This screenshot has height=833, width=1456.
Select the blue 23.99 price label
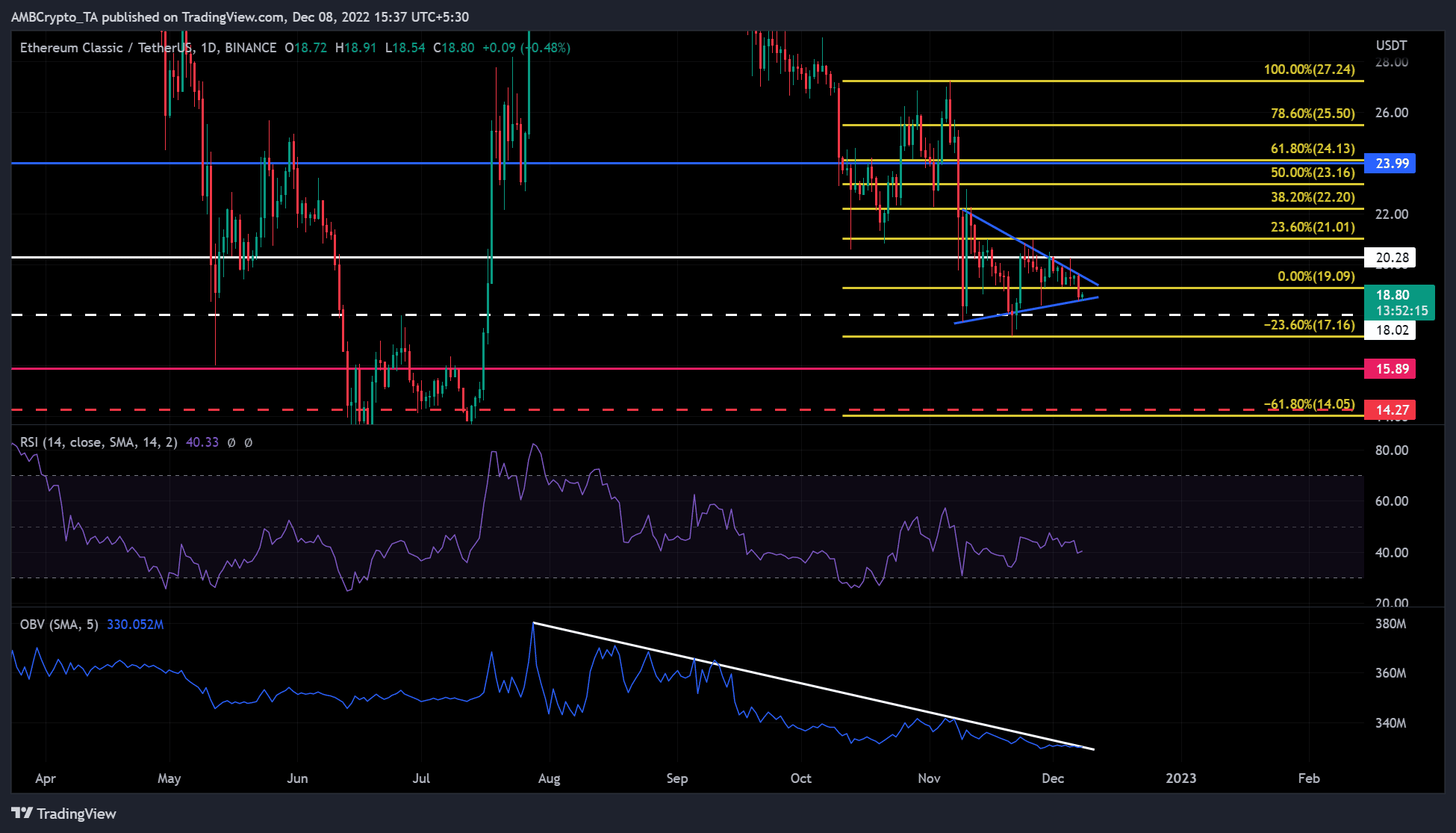1390,163
